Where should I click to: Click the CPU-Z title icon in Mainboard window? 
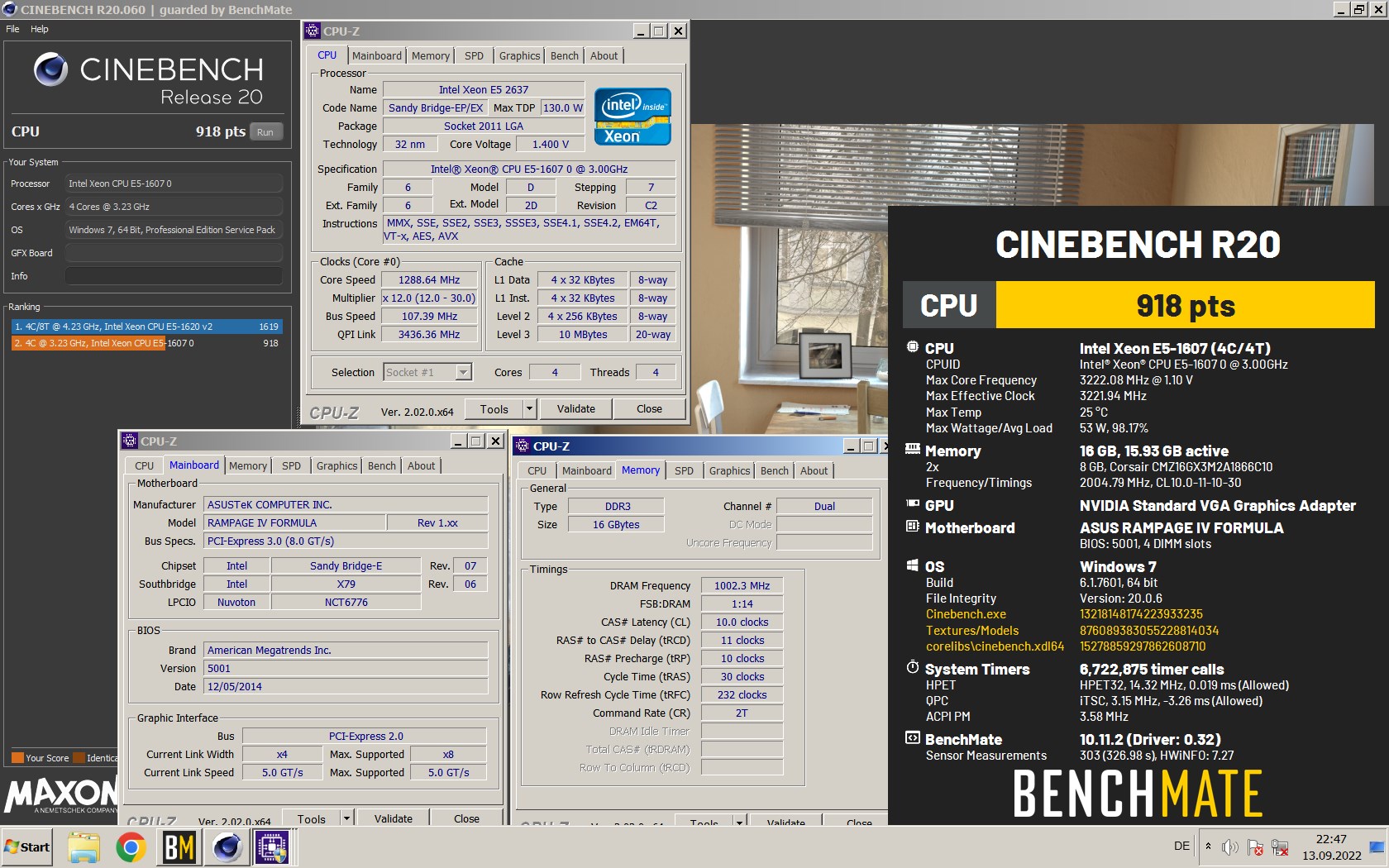coord(129,441)
